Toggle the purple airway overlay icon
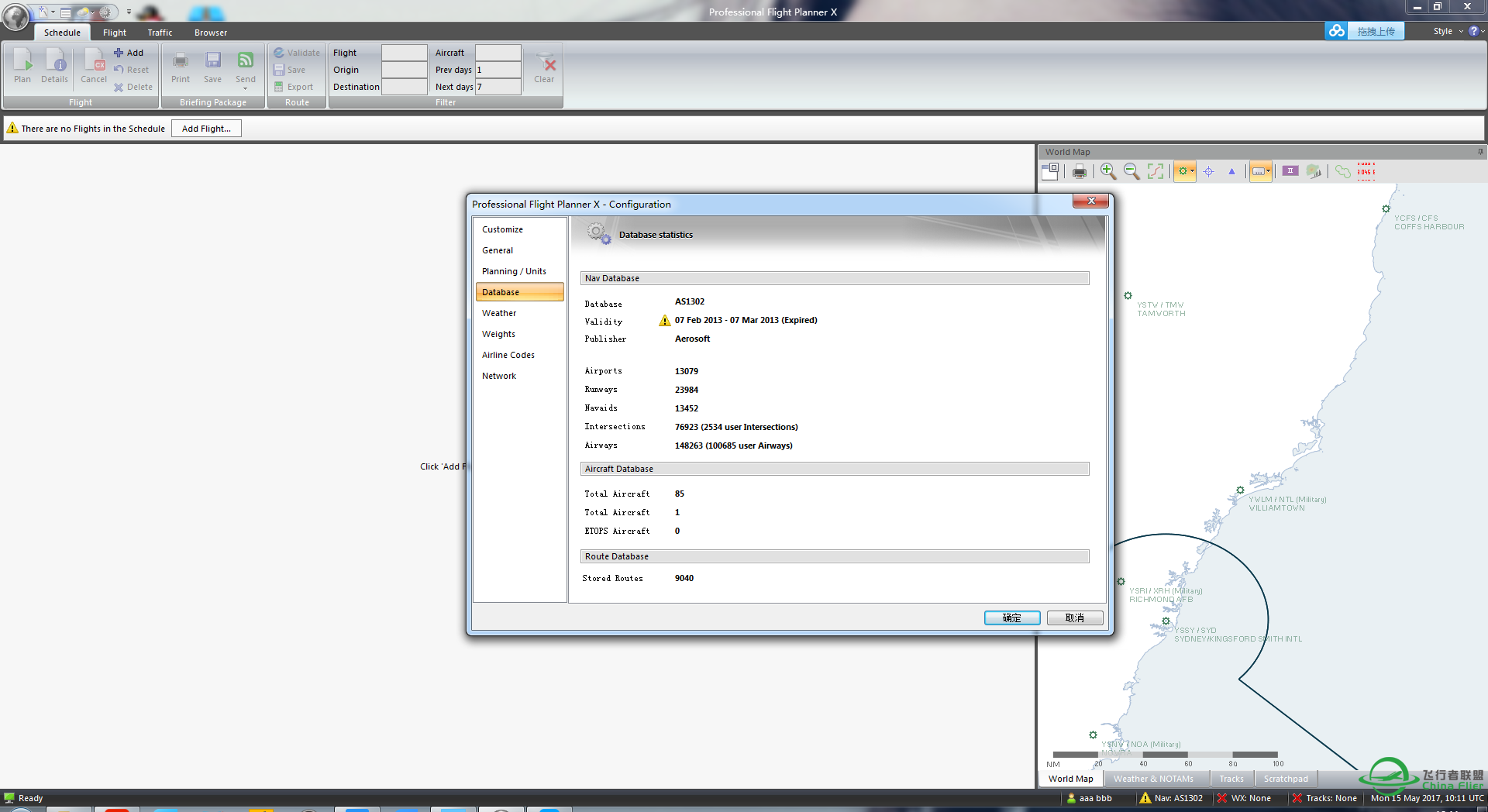Image resolution: width=1488 pixels, height=812 pixels. (1290, 171)
